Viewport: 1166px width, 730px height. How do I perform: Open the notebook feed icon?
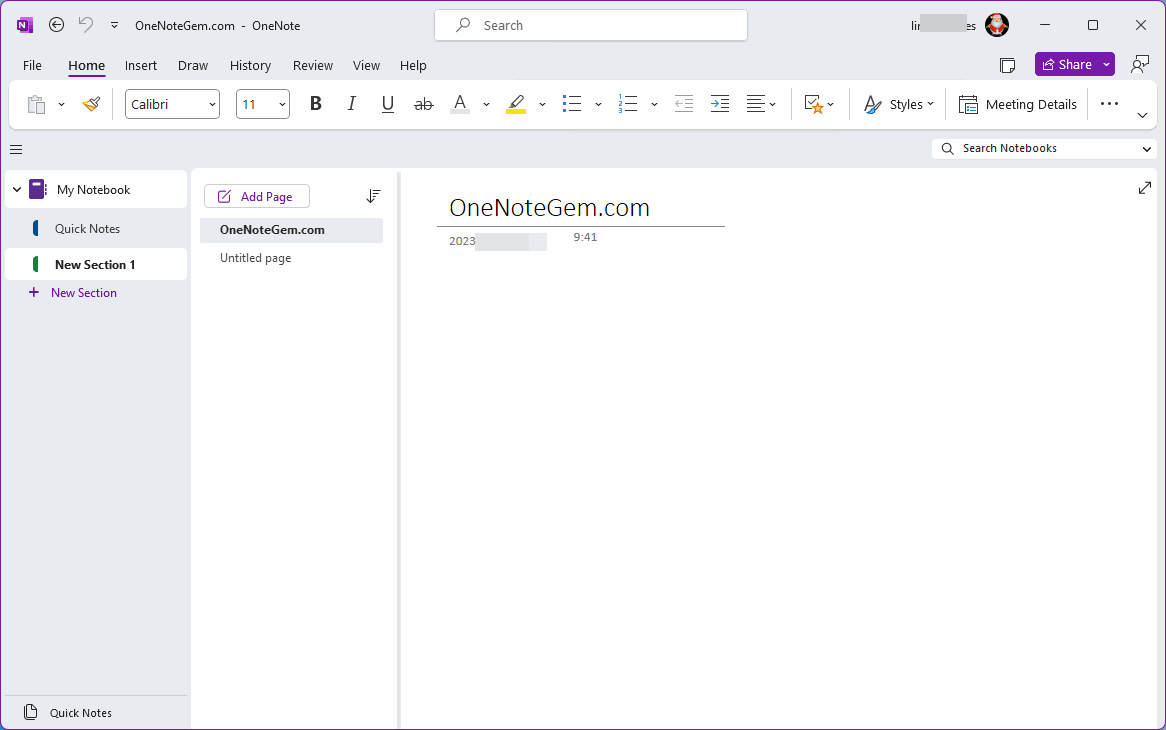coord(1008,65)
